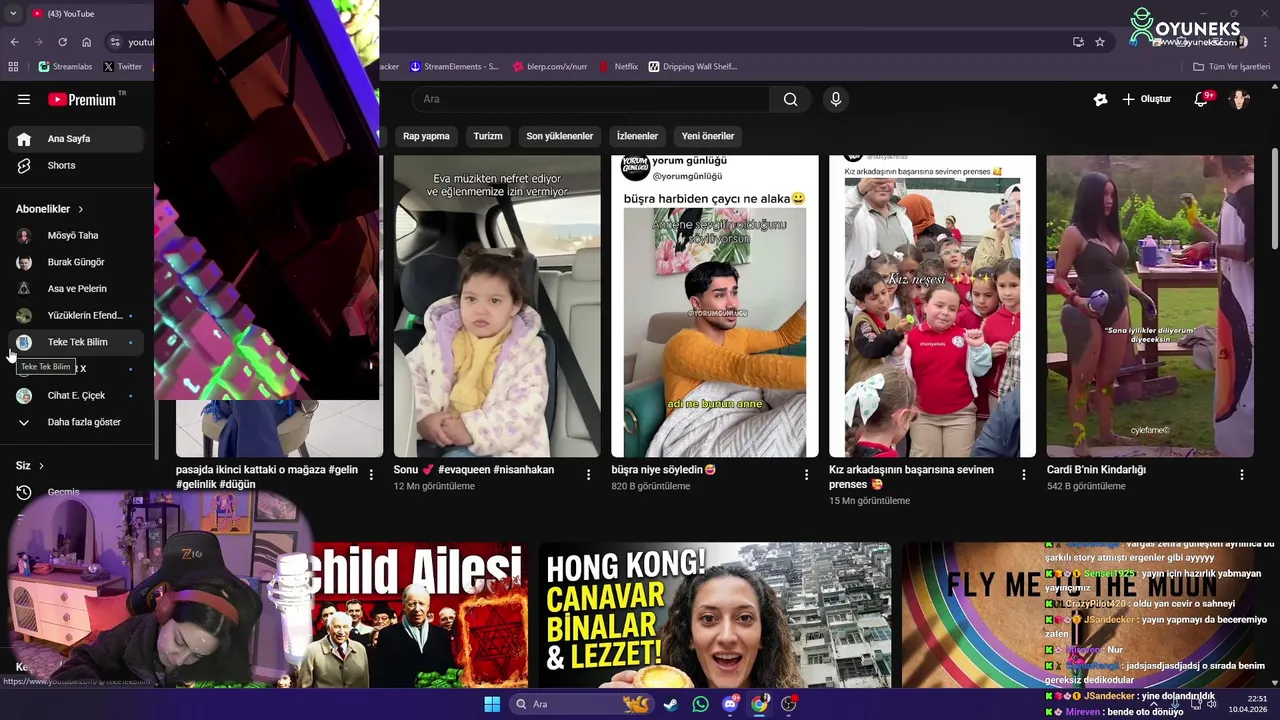The width and height of the screenshot is (1280, 720).
Task: Select the Turizm filter chip
Action: 488,136
